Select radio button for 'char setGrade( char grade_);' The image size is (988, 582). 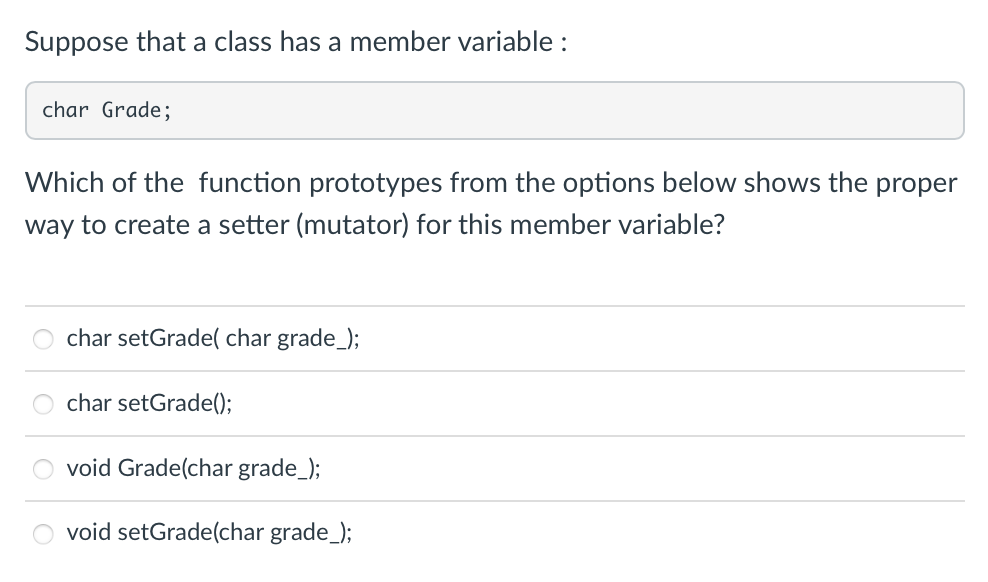[43, 339]
